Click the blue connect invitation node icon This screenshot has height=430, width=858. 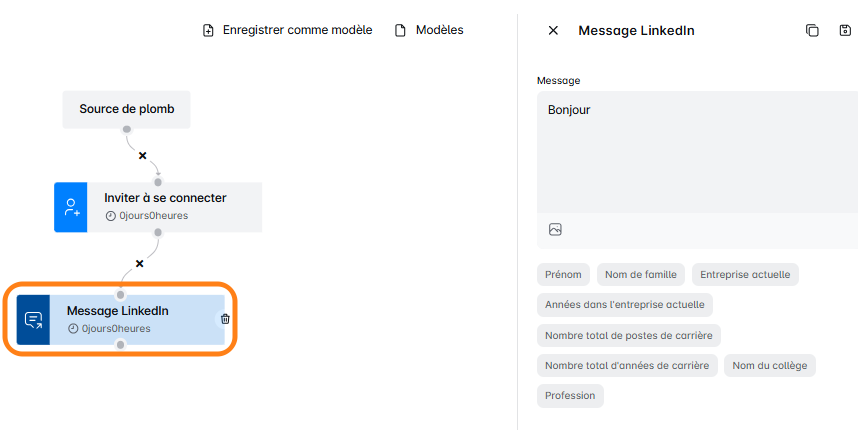point(71,207)
